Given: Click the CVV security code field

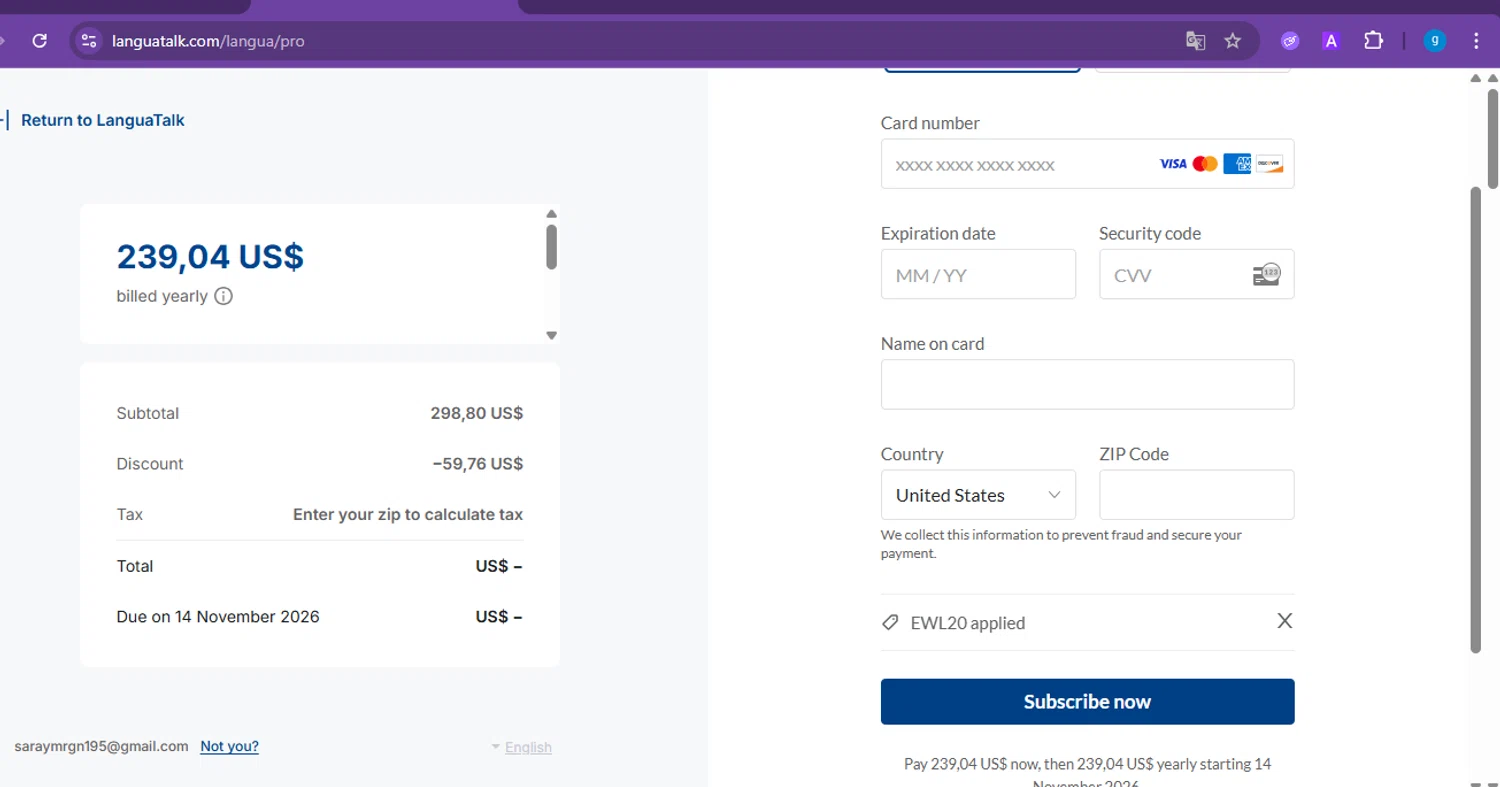Looking at the screenshot, I should pyautogui.click(x=1197, y=274).
